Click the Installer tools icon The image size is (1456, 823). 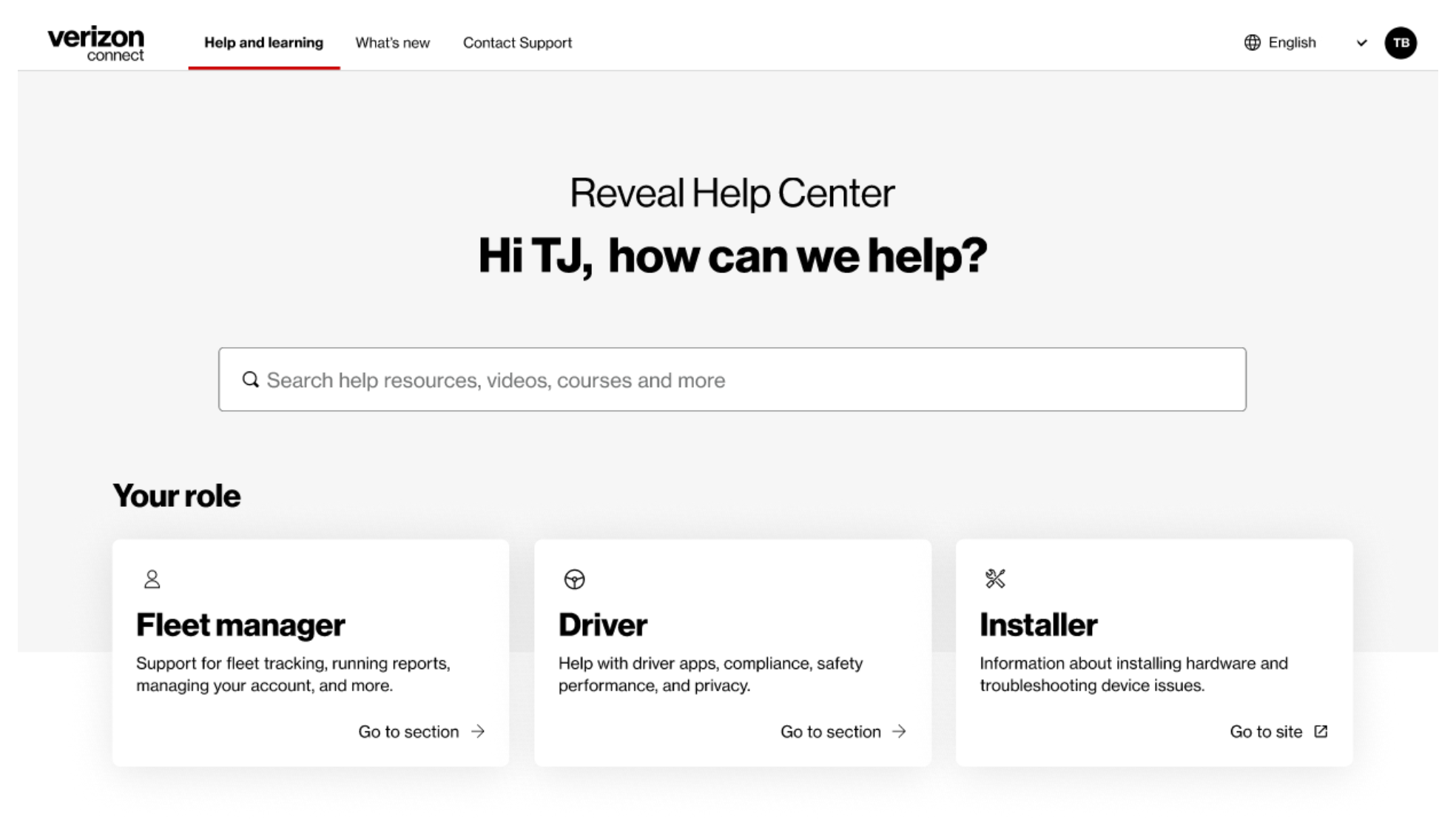(x=995, y=579)
